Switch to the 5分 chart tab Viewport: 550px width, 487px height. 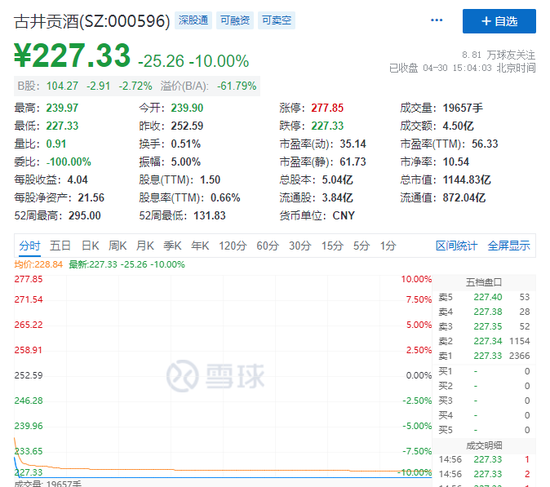[x=361, y=246]
